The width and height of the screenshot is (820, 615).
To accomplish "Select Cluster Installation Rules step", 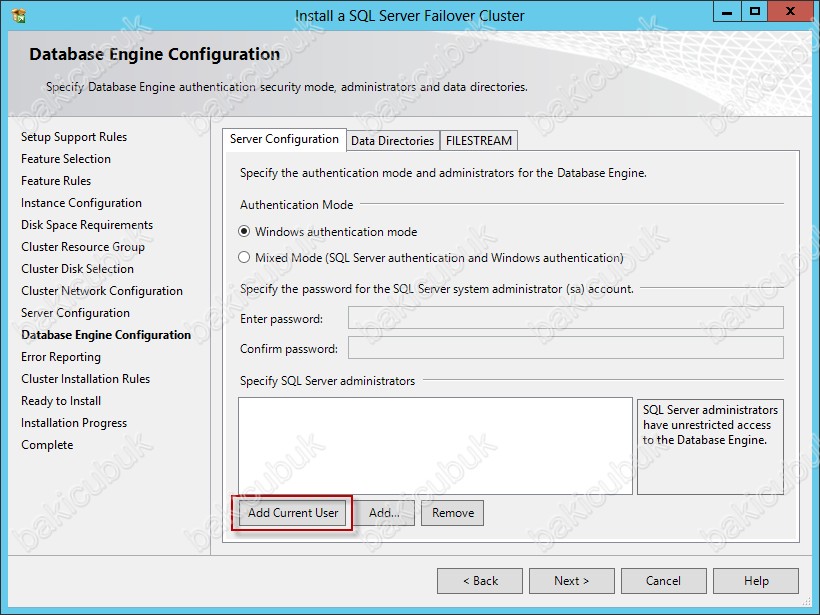I will tap(85, 379).
